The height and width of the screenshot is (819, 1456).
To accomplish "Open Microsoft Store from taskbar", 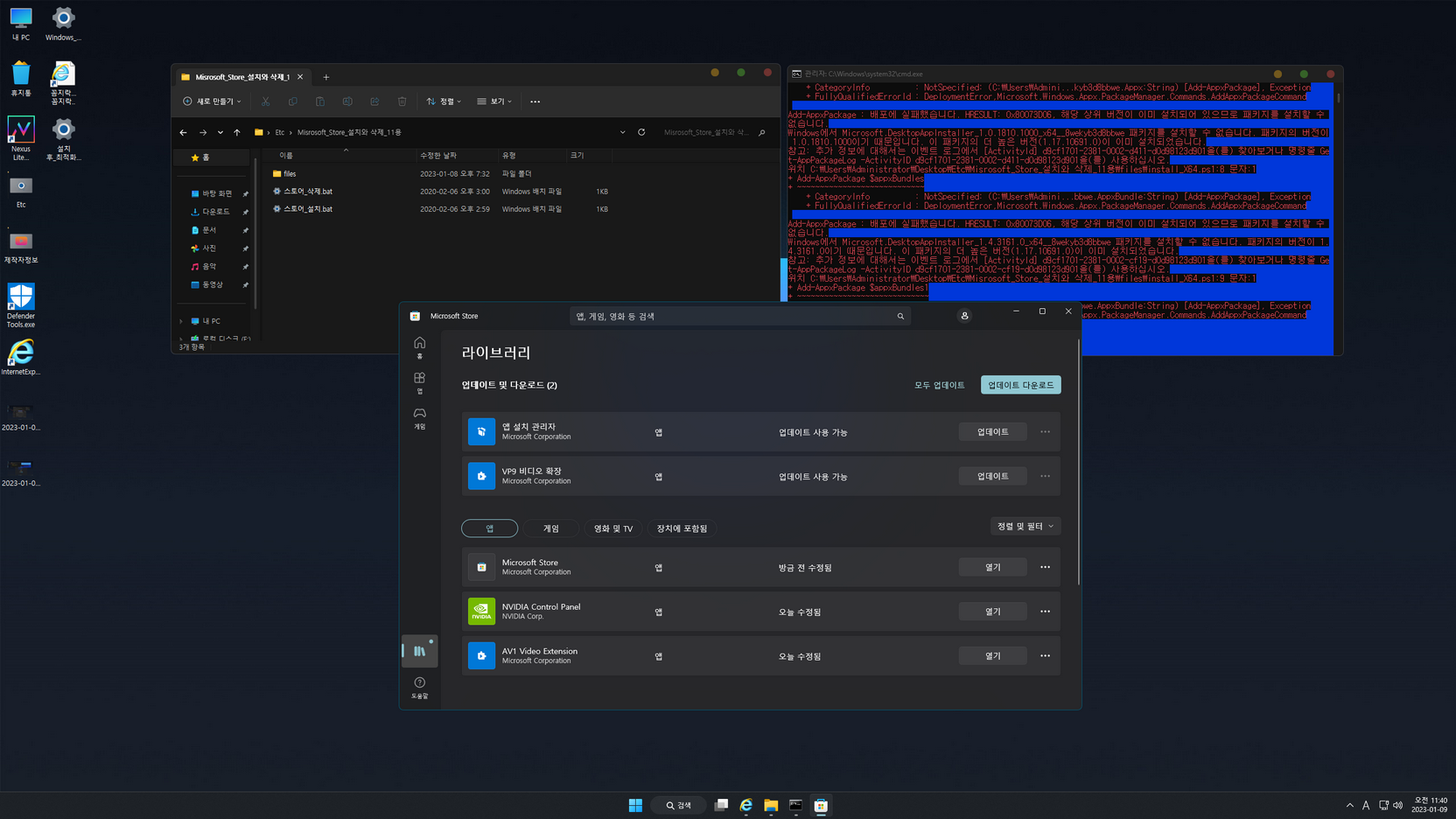I will click(821, 805).
